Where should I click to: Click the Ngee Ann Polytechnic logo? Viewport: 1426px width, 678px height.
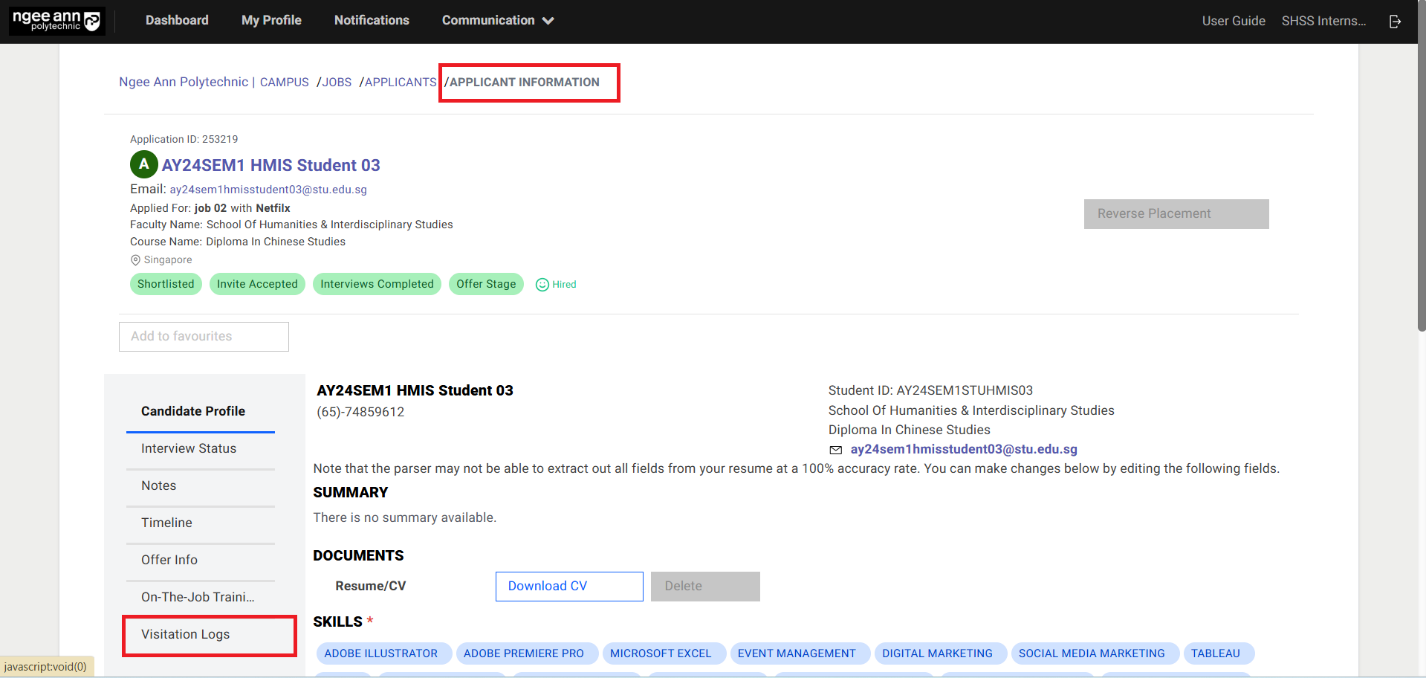click(56, 20)
